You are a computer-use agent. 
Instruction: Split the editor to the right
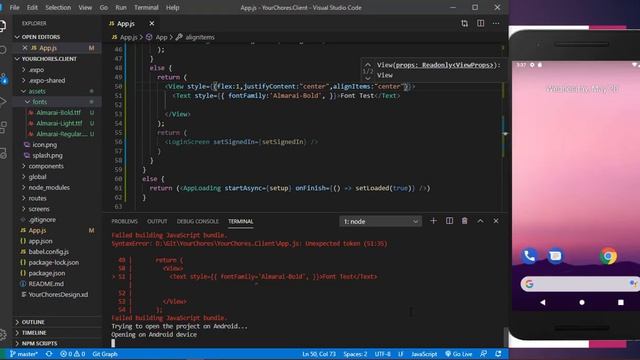[x=480, y=23]
